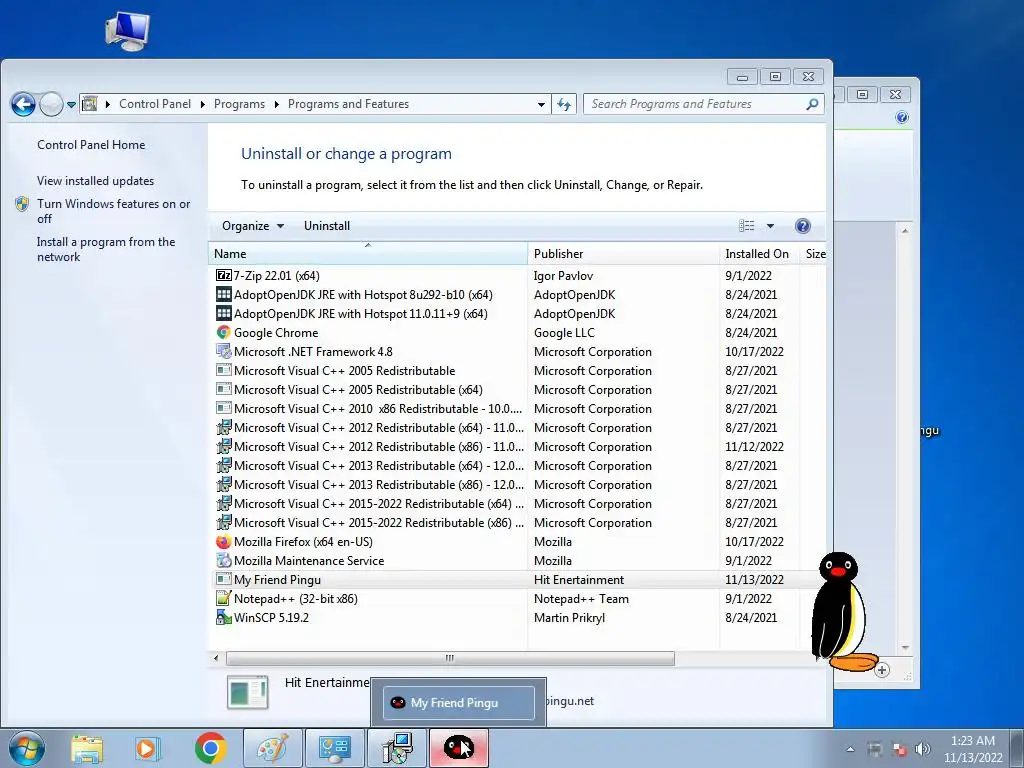
Task: Open Install a program from the network
Action: 106,249
